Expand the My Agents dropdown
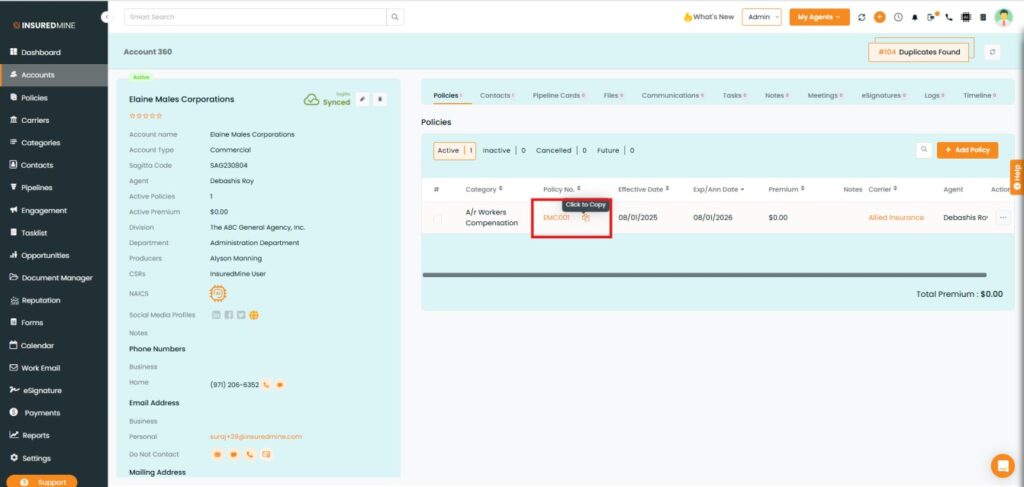 pos(819,17)
